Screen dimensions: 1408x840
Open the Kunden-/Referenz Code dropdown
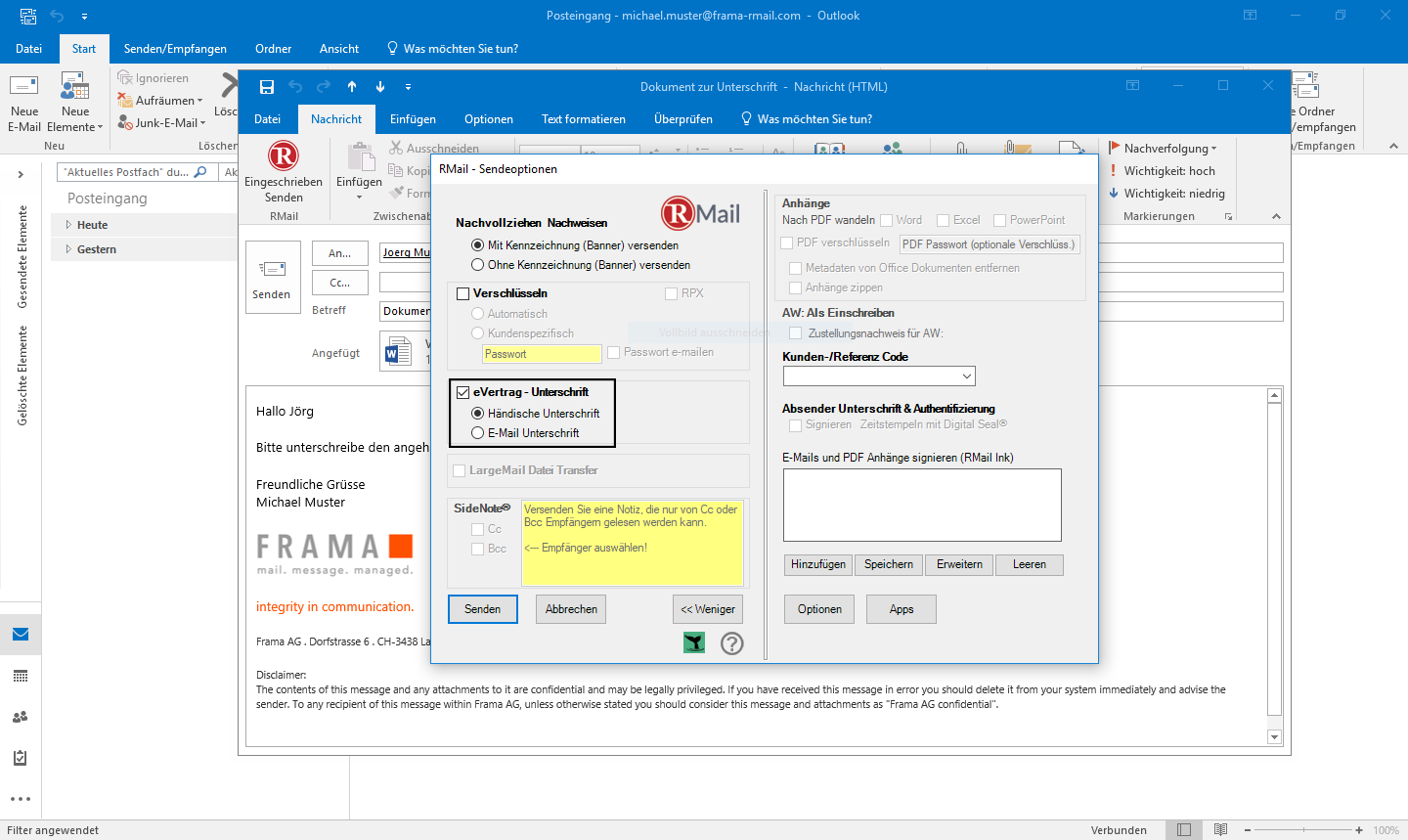click(967, 376)
